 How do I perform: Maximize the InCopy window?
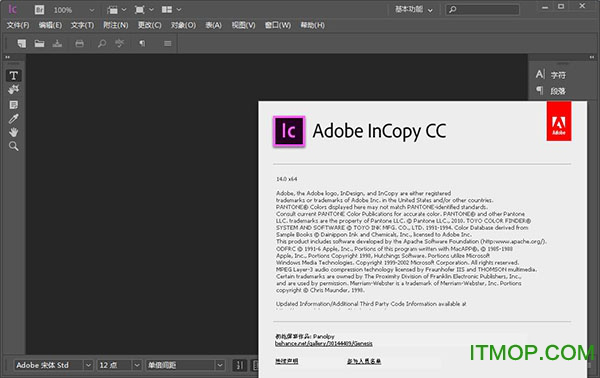[x=561, y=7]
